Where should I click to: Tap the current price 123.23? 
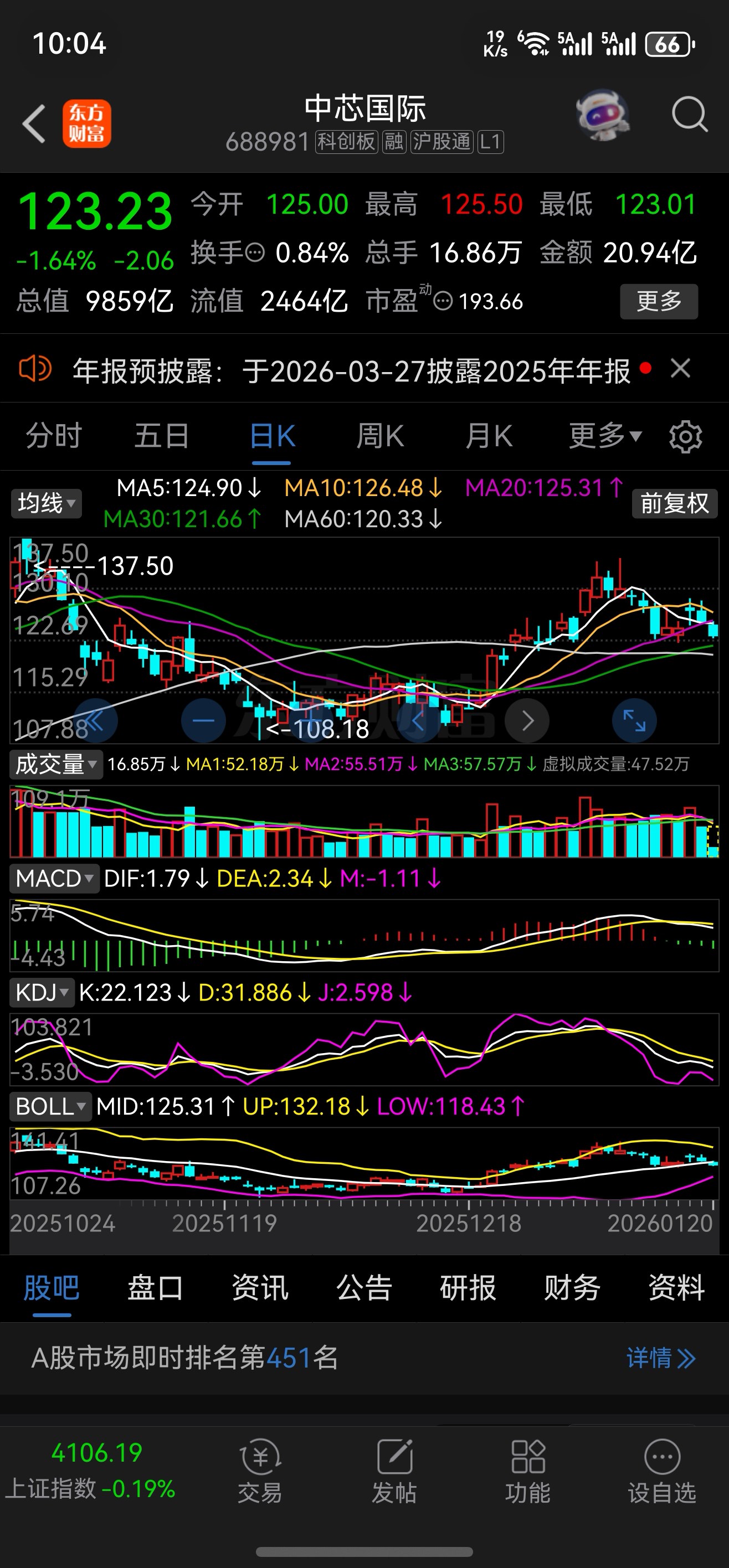(x=96, y=210)
